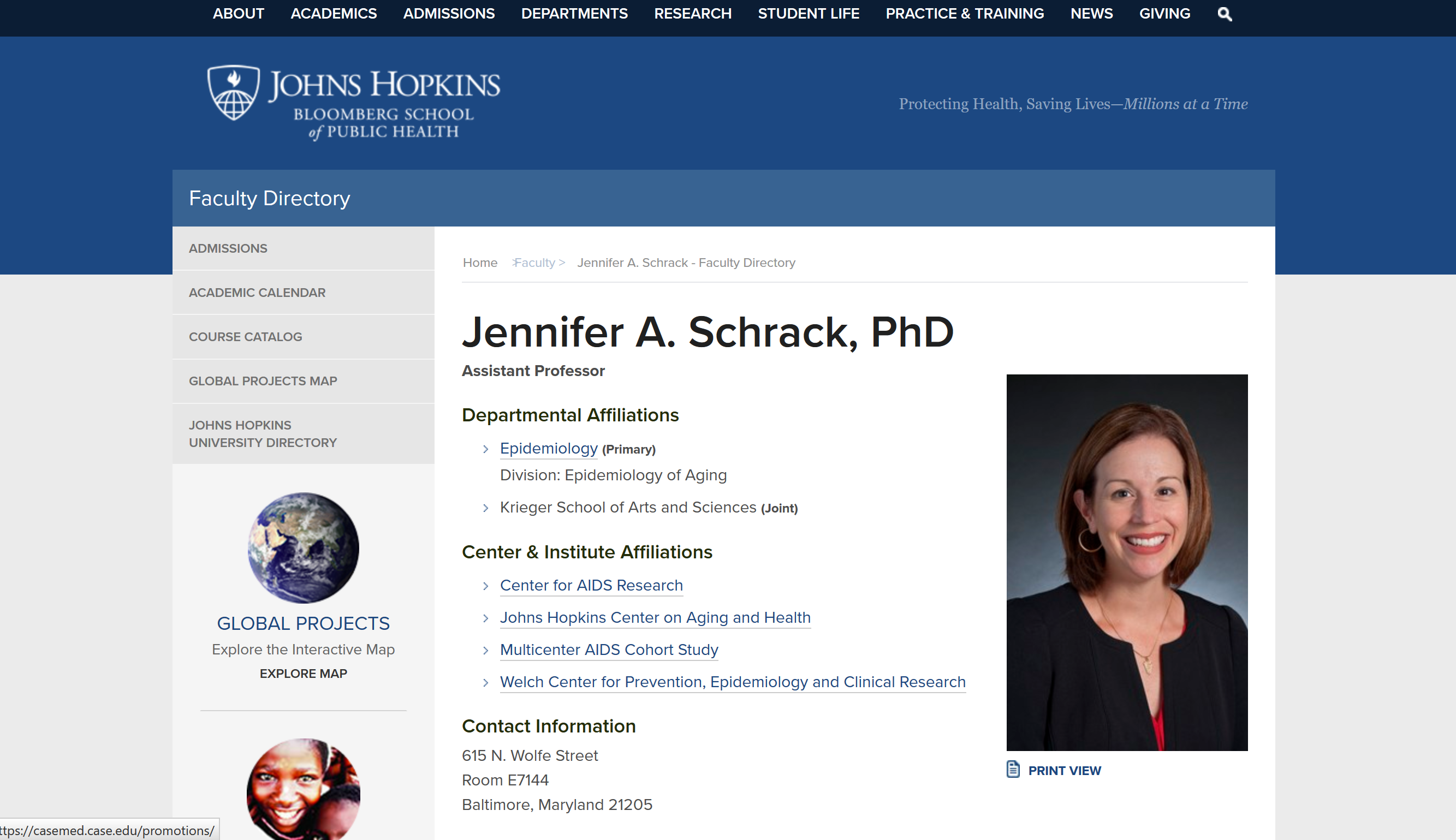
Task: Open Johns Hopkins University Directory link
Action: 303,434
